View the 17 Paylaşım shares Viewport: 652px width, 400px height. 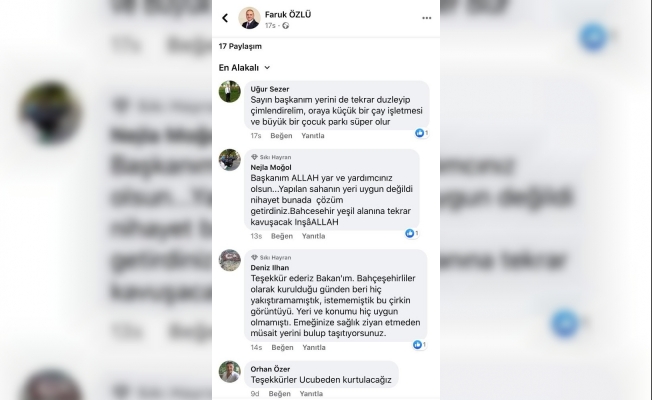coord(240,46)
